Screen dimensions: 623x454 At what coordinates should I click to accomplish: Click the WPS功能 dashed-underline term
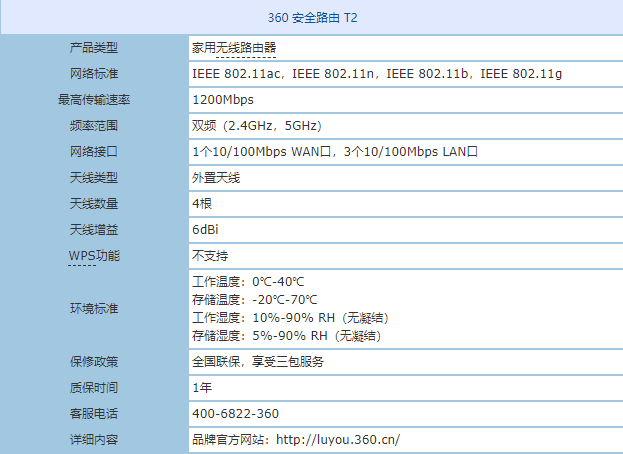point(94,256)
